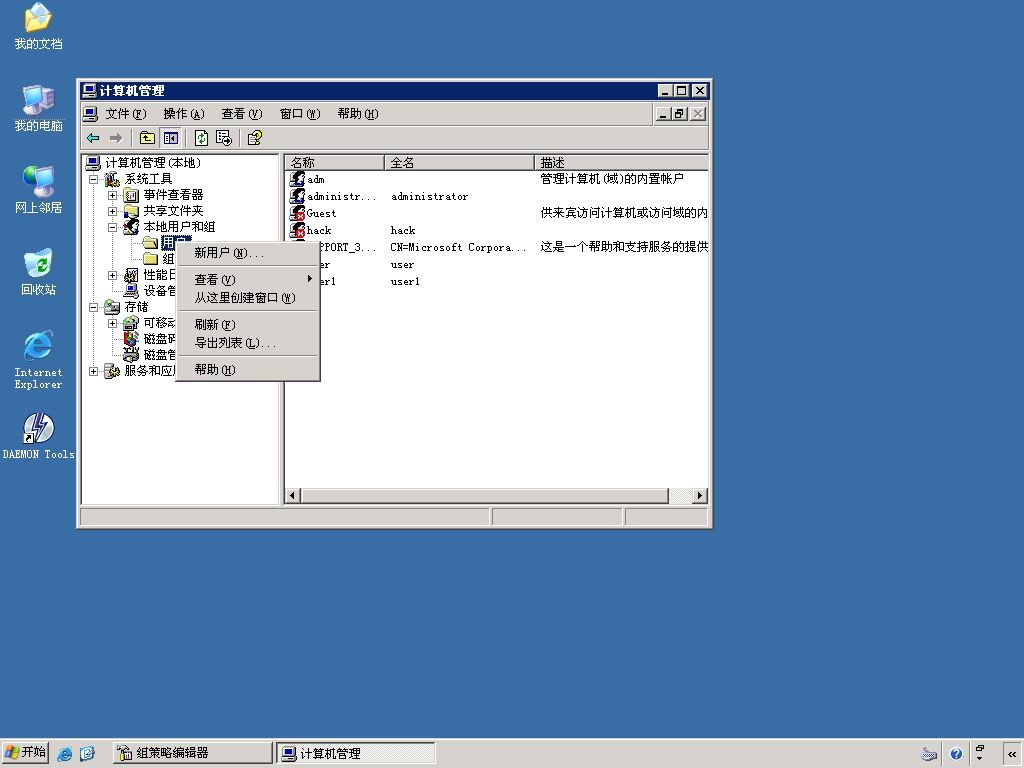Click the Refresh toolbar icon
The width and height of the screenshot is (1024, 768).
201,138
